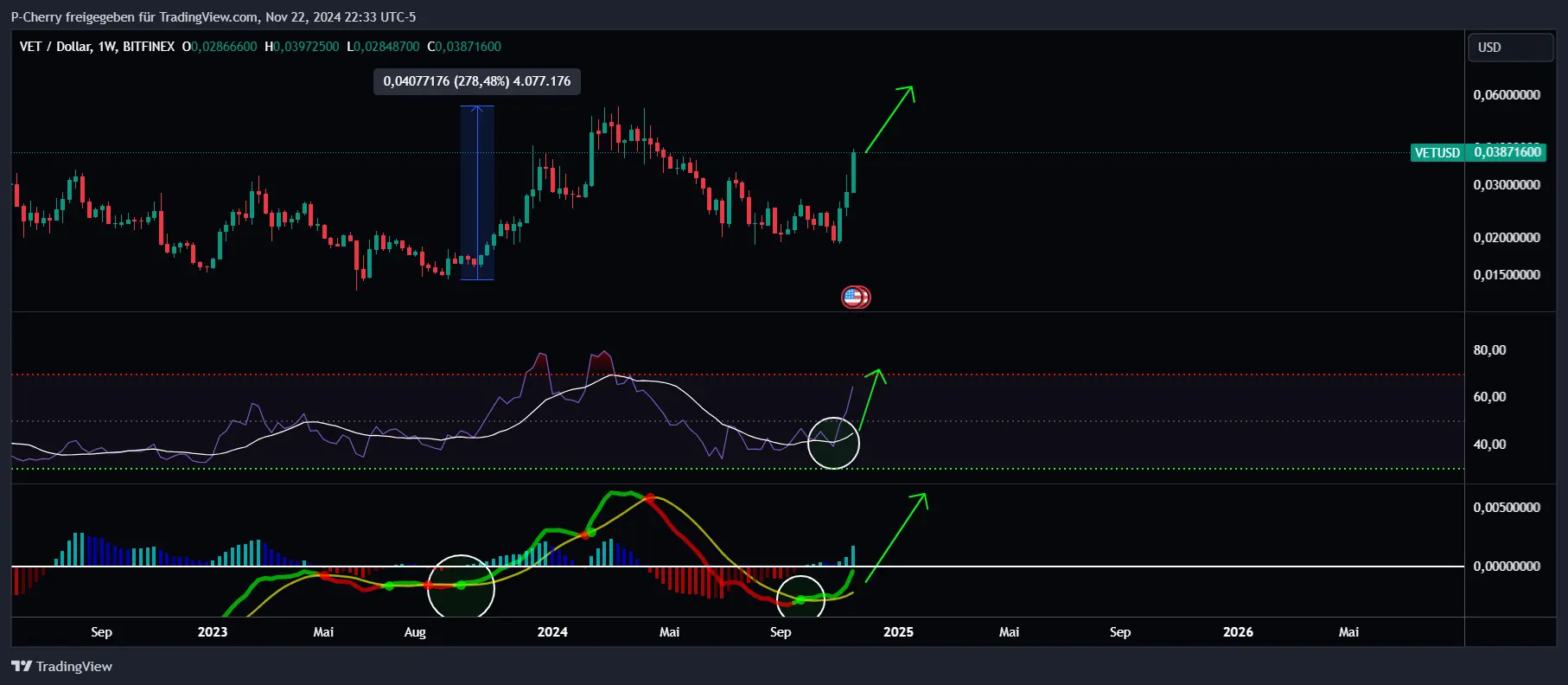Click the Aug label on time axis
The width and height of the screenshot is (1568, 685).
coord(415,632)
